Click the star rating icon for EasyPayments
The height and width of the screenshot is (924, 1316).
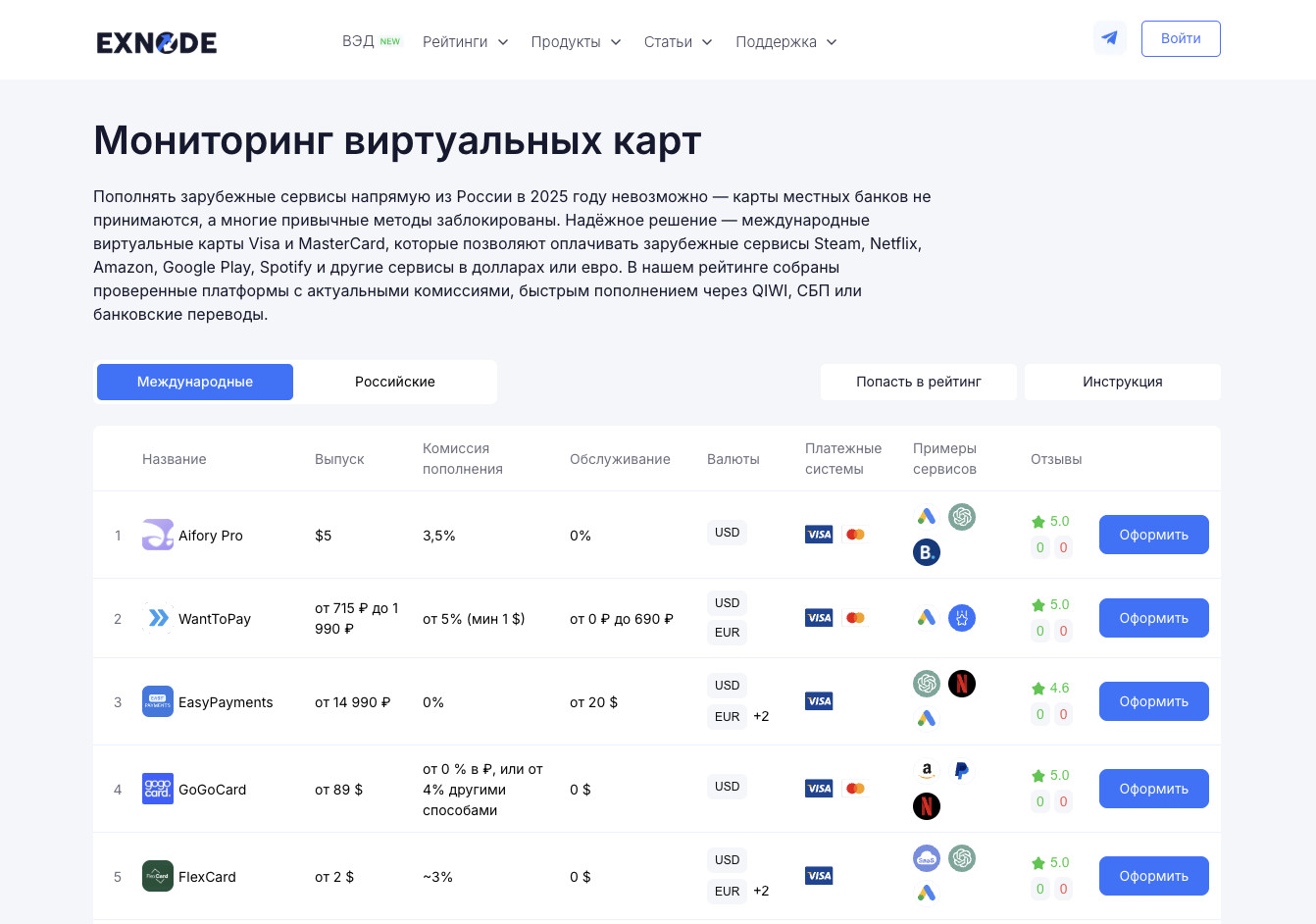pos(1038,689)
